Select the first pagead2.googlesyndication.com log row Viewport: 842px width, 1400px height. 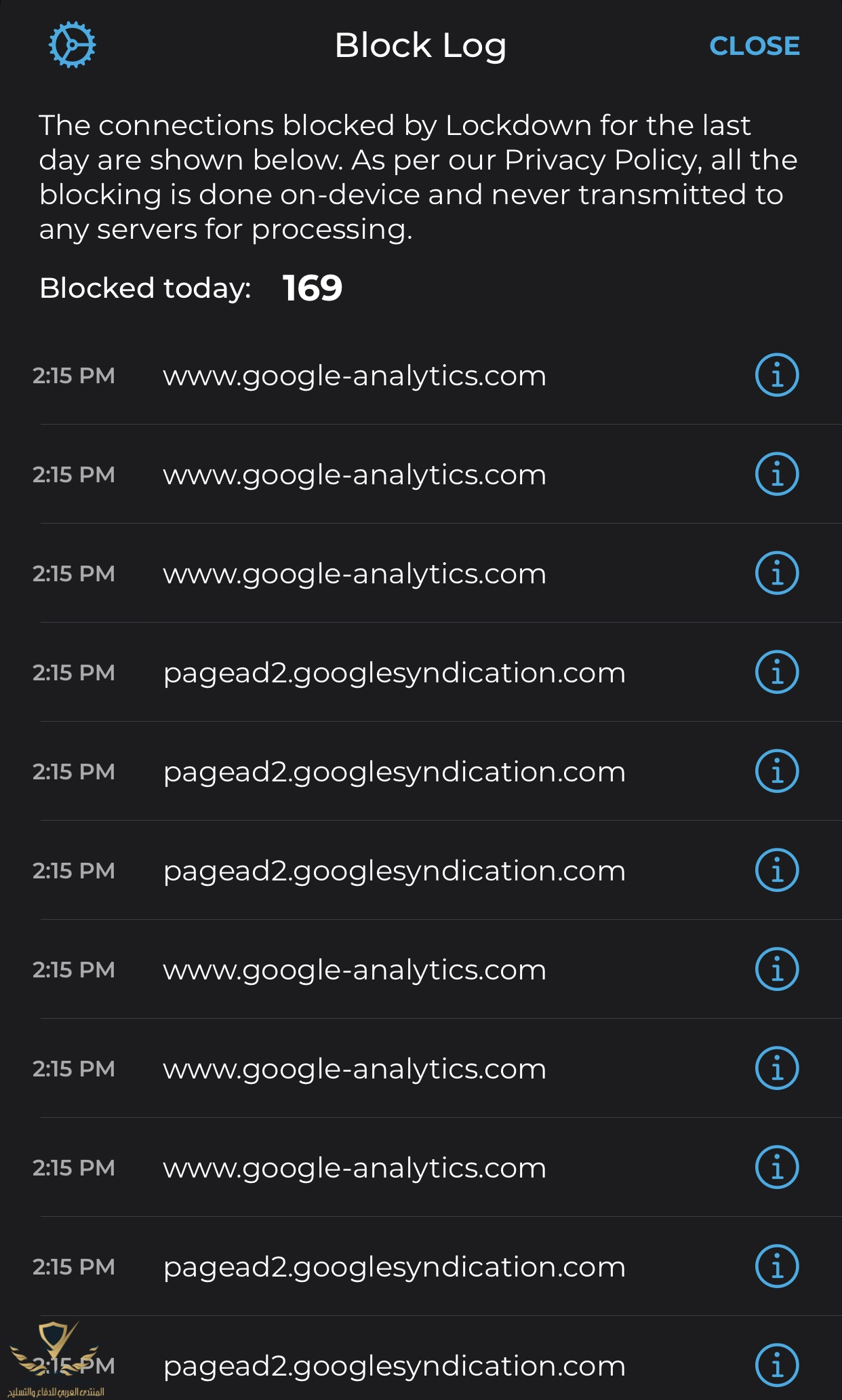[x=394, y=673]
